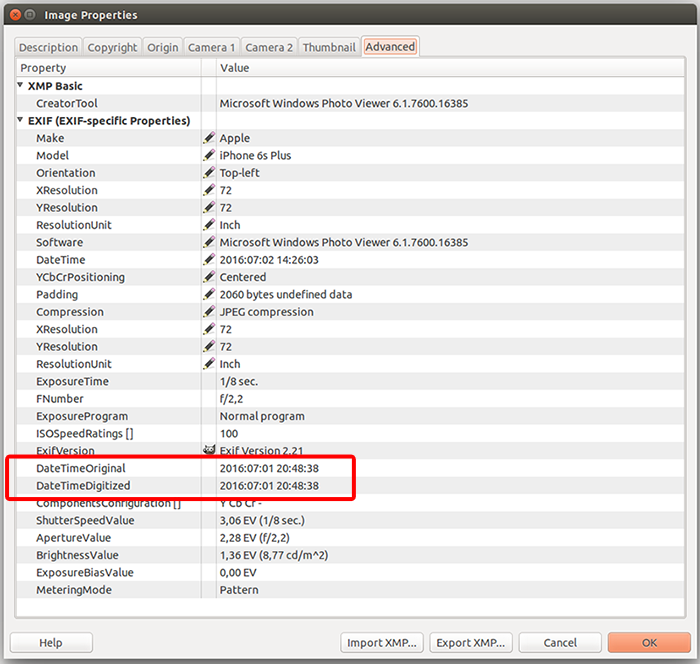The image size is (700, 664).
Task: Click the Export XMP... button
Action: point(470,642)
